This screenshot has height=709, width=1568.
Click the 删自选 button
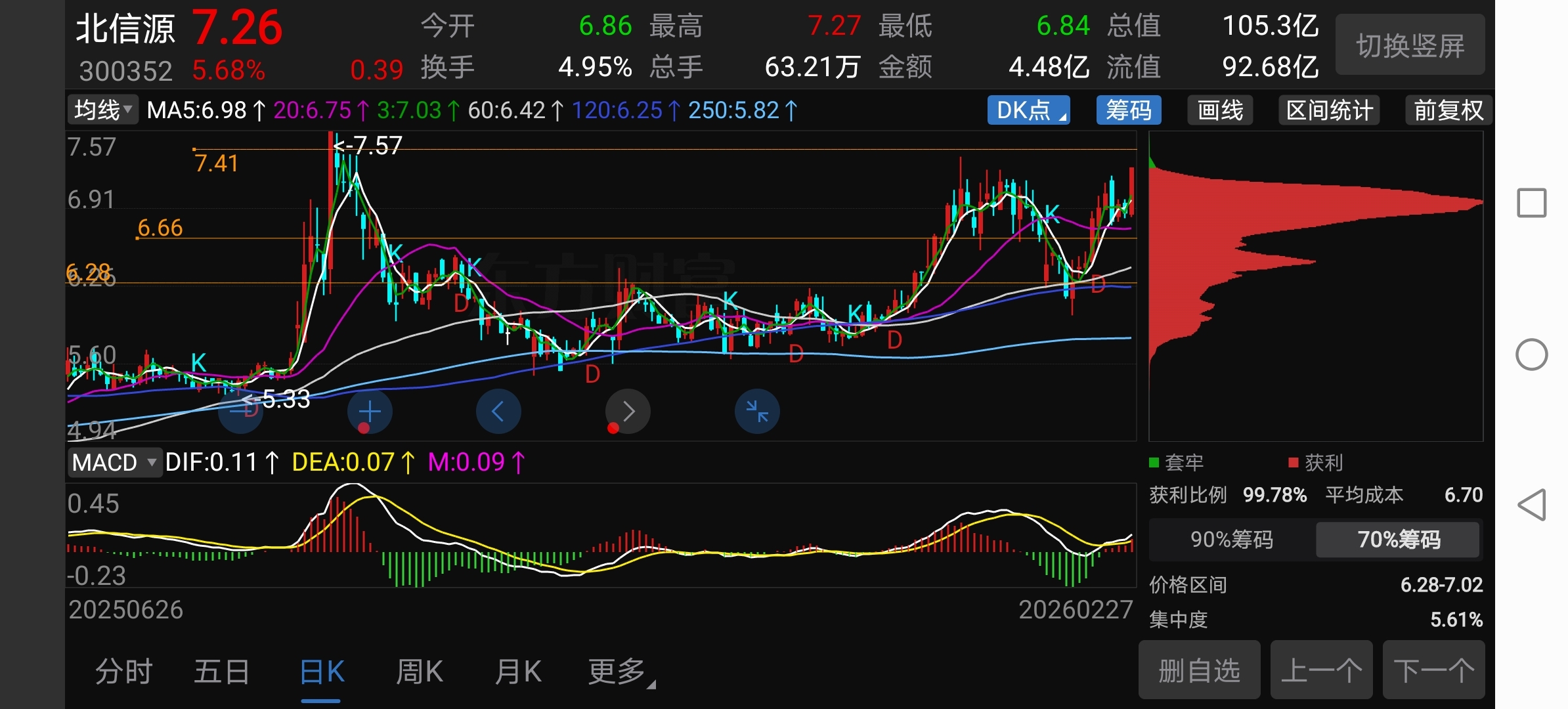tap(1199, 670)
